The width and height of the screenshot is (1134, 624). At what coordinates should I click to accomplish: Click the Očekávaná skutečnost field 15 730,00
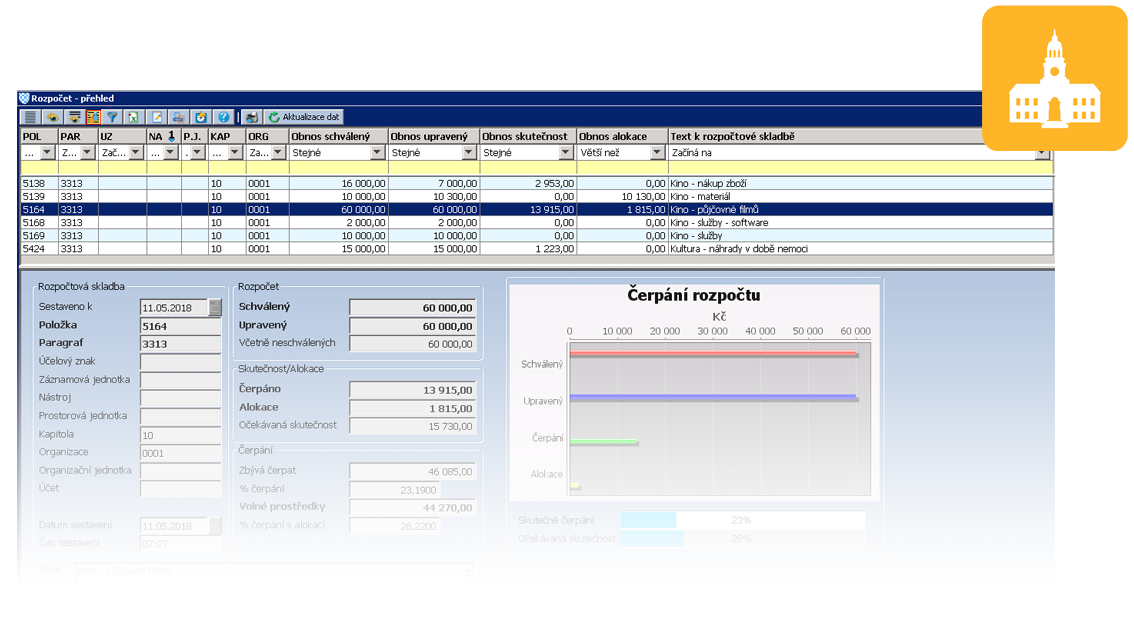click(412, 426)
